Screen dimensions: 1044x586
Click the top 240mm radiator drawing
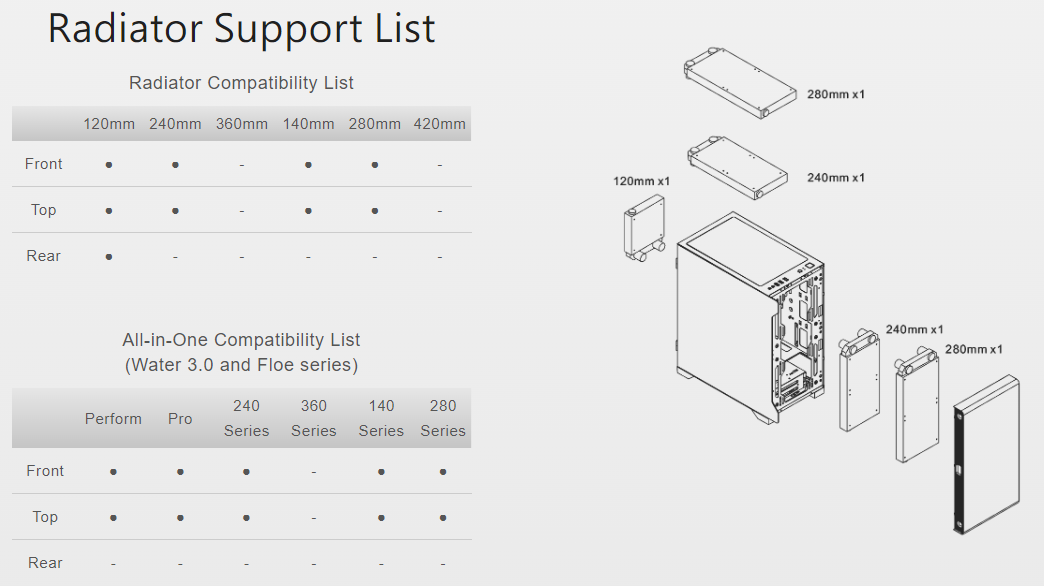pos(737,166)
